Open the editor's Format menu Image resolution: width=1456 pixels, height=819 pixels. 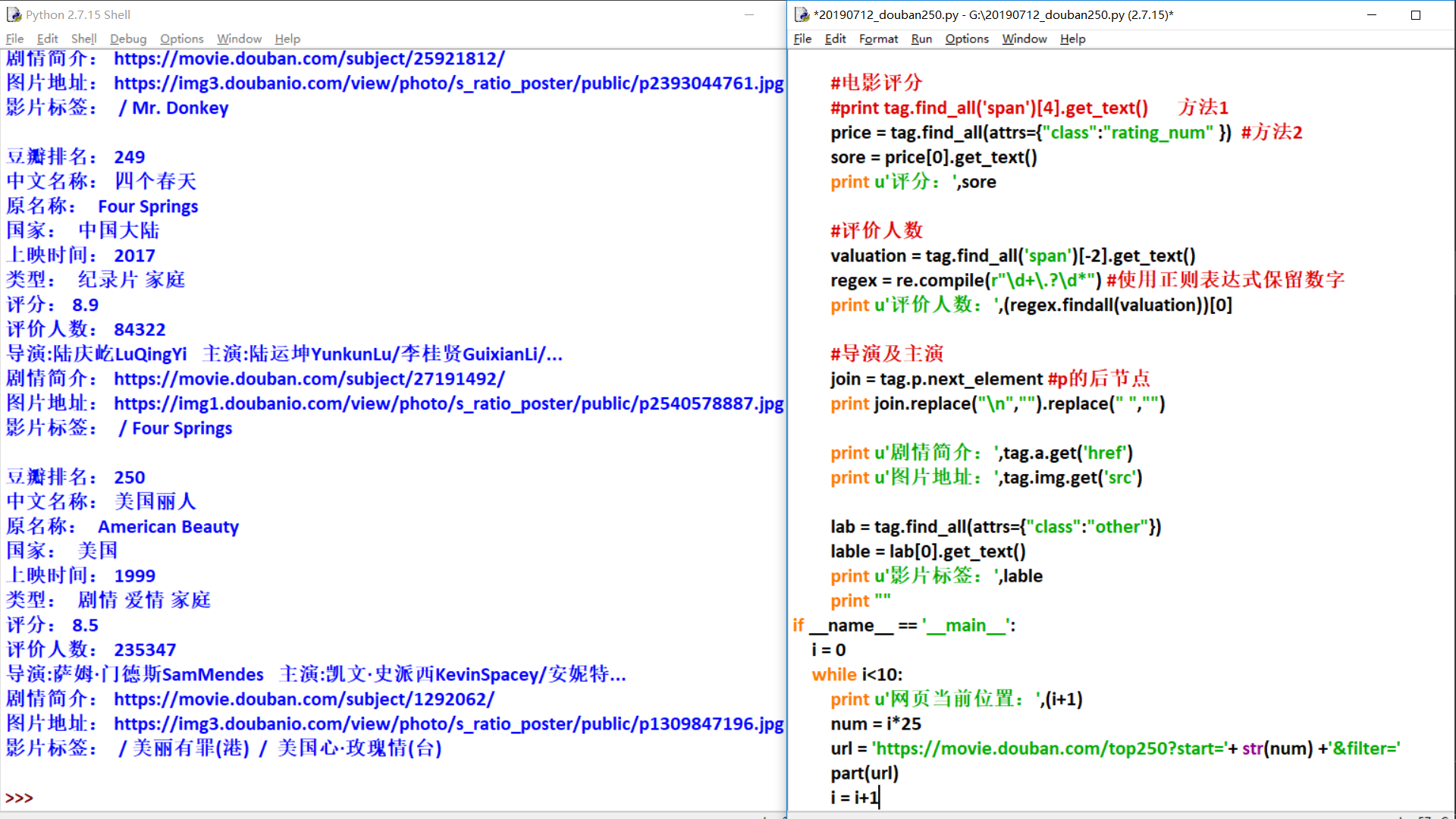pos(878,39)
